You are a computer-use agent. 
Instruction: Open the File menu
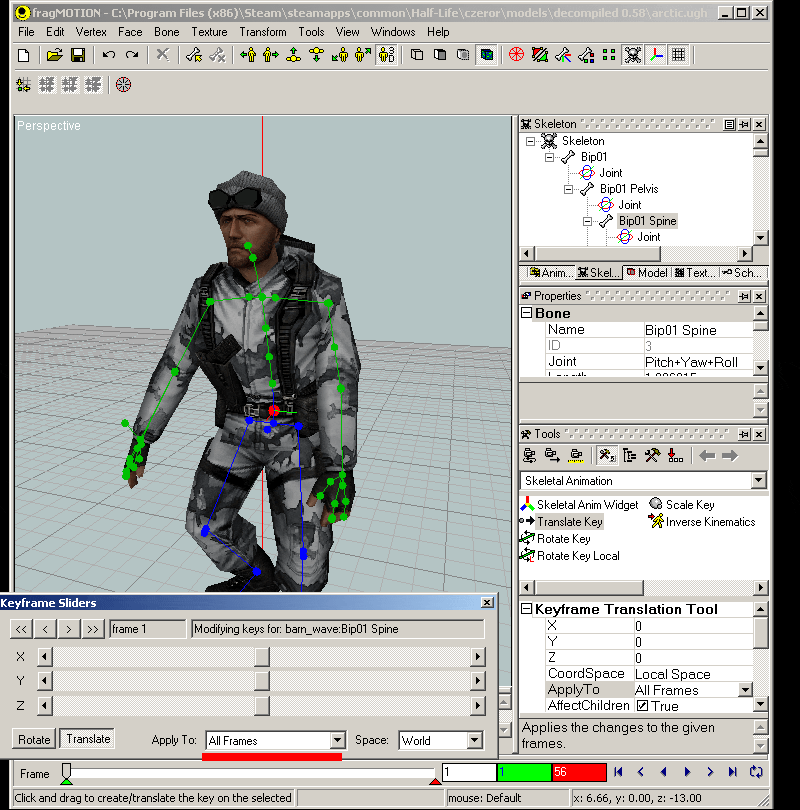(26, 32)
